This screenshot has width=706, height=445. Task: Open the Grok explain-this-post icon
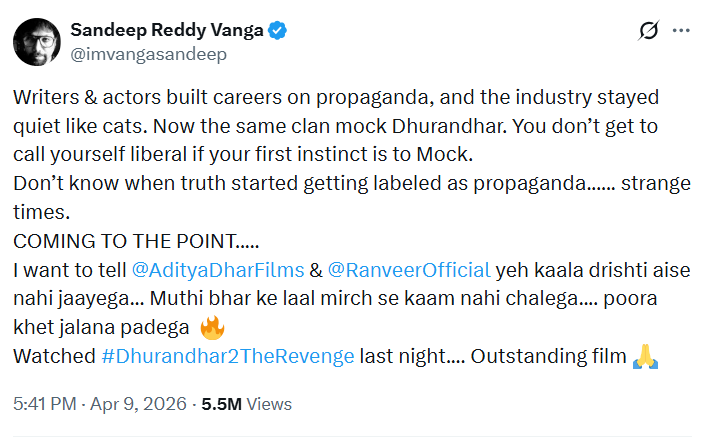click(x=647, y=31)
